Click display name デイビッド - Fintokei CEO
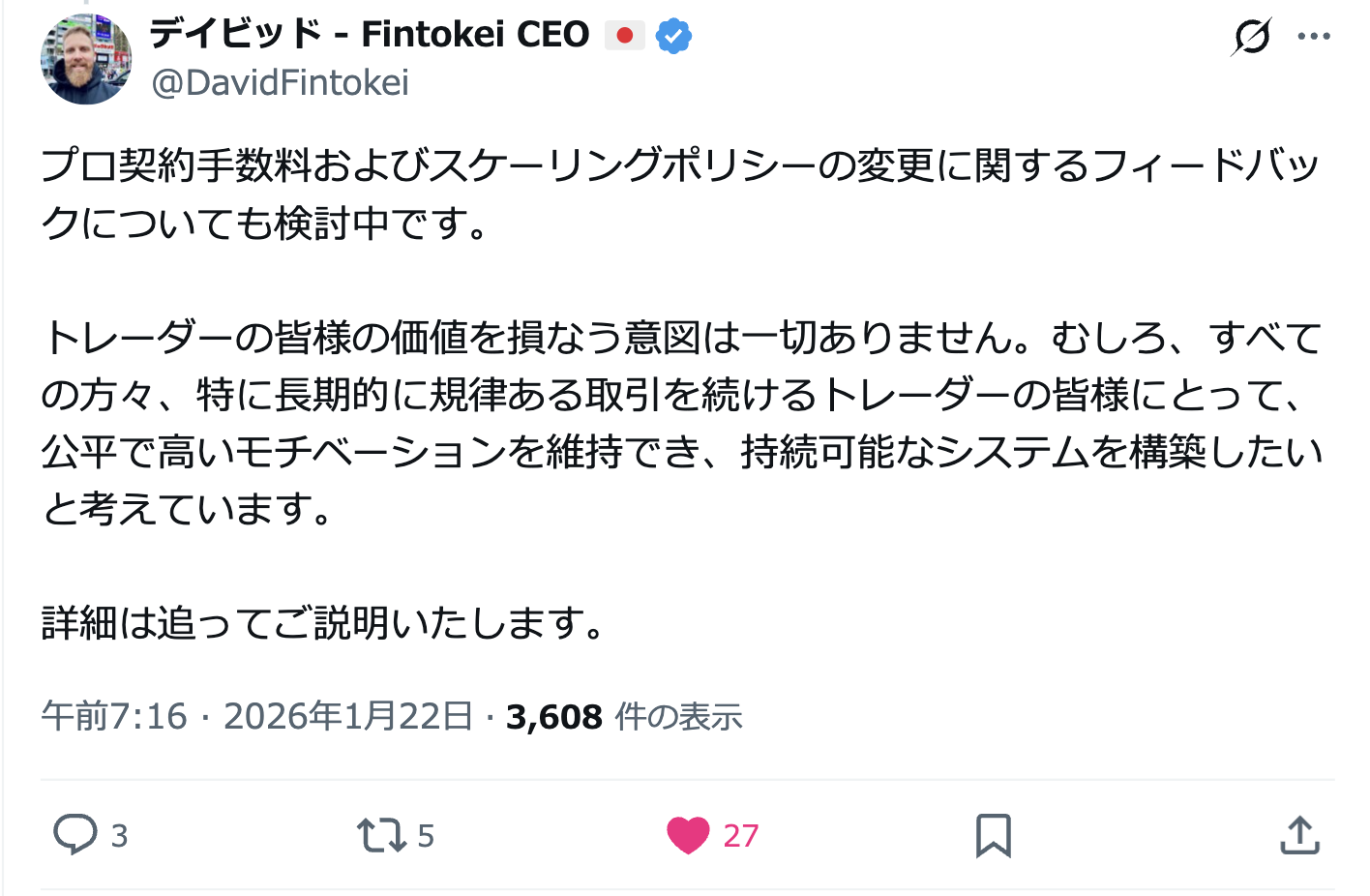This screenshot has height=896, width=1370. [x=370, y=35]
